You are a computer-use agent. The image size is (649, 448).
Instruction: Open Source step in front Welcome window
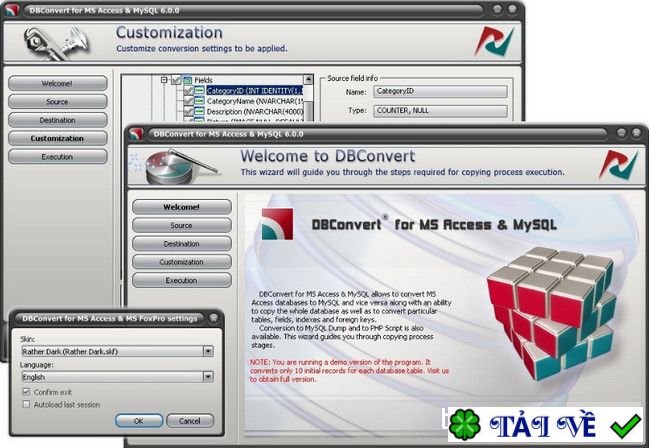[182, 225]
